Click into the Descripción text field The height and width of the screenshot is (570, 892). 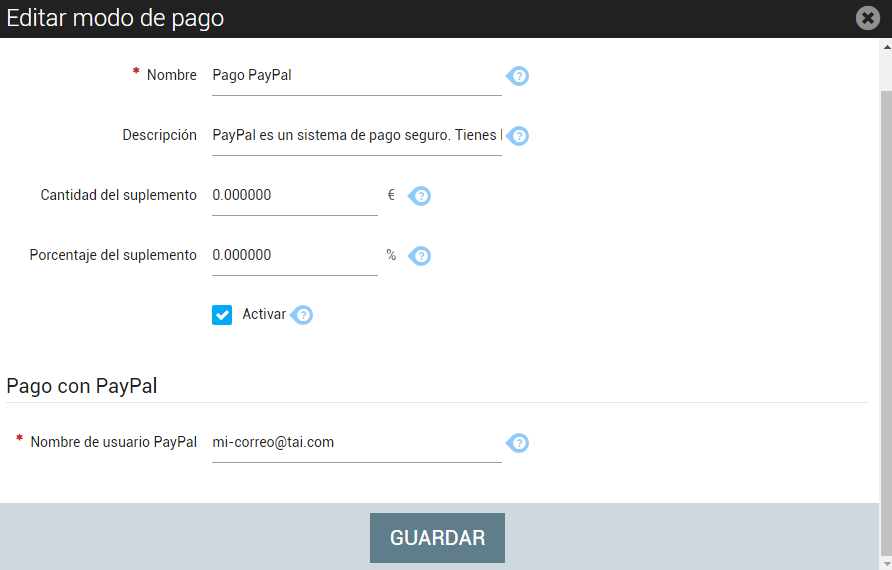(x=357, y=137)
